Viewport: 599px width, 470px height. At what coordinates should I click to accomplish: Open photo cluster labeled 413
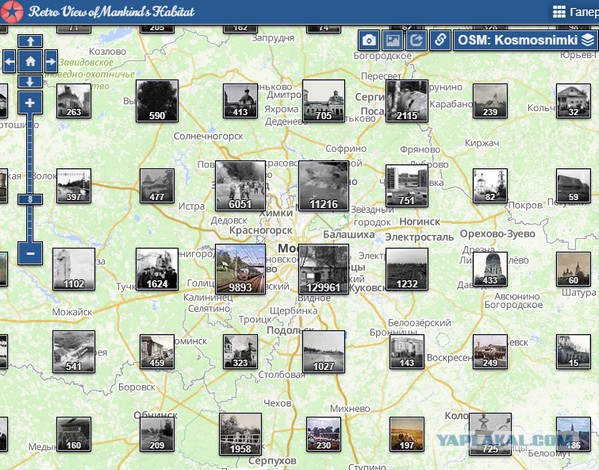(240, 101)
